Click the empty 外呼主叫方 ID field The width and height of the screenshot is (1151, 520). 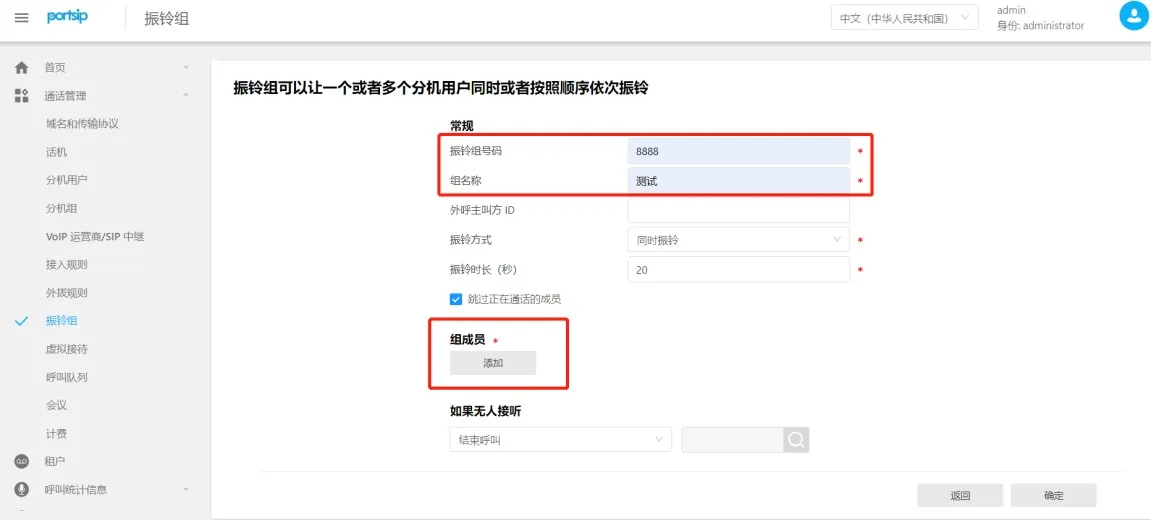[738, 210]
